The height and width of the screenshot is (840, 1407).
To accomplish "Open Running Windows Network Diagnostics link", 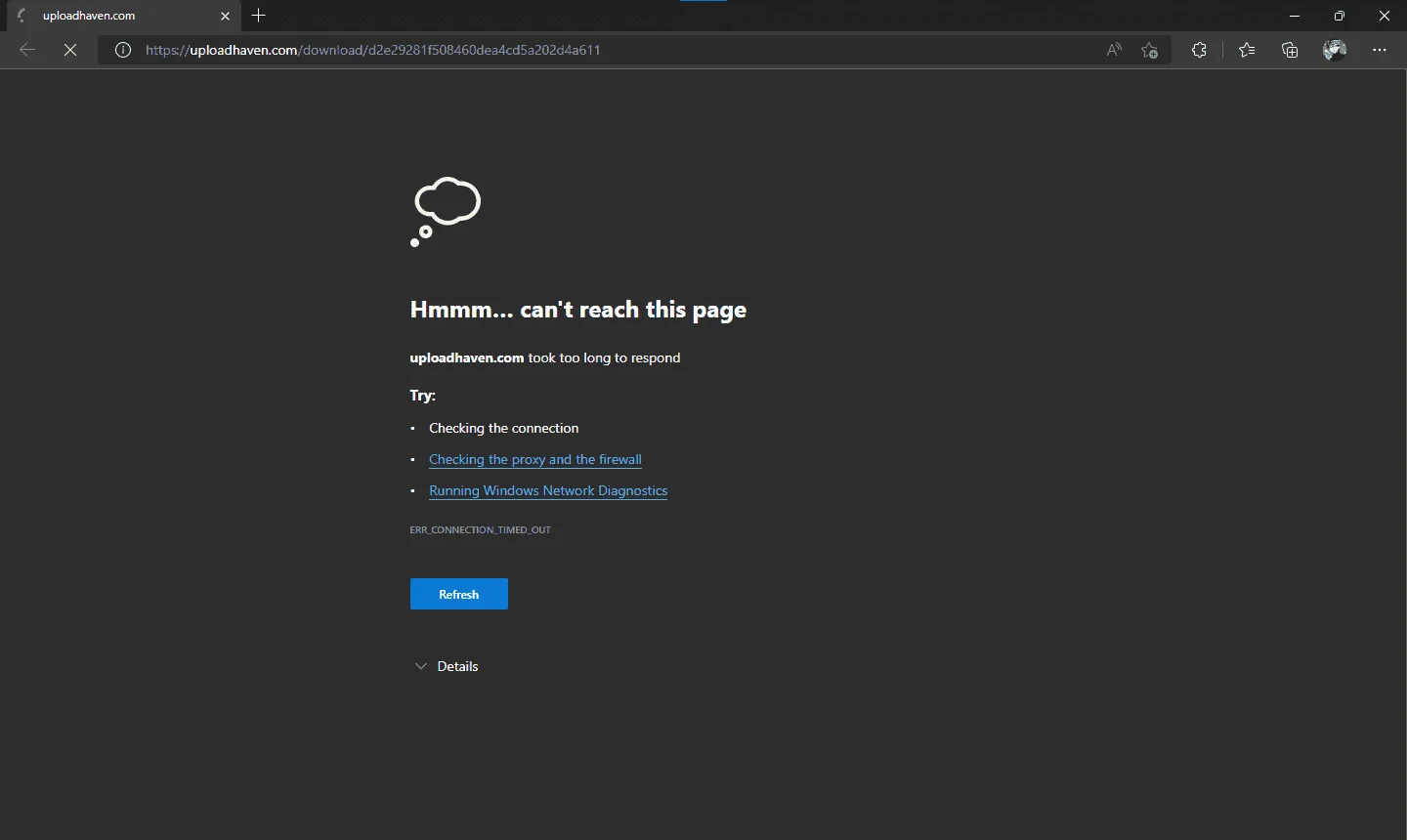I will coord(548,490).
